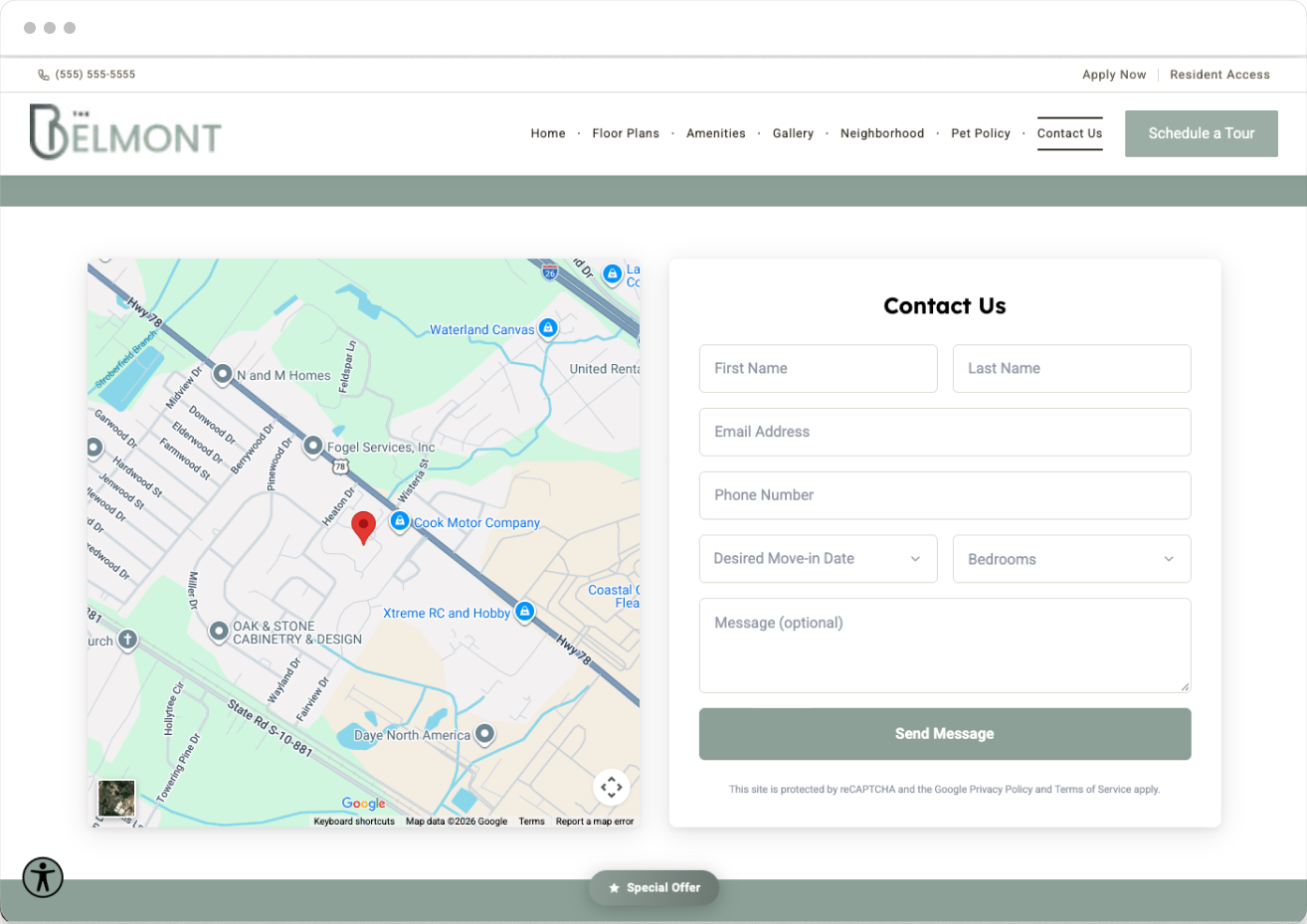Click the Waterland Canvas map label
Viewport: 1307px width, 924px height.
pos(482,329)
